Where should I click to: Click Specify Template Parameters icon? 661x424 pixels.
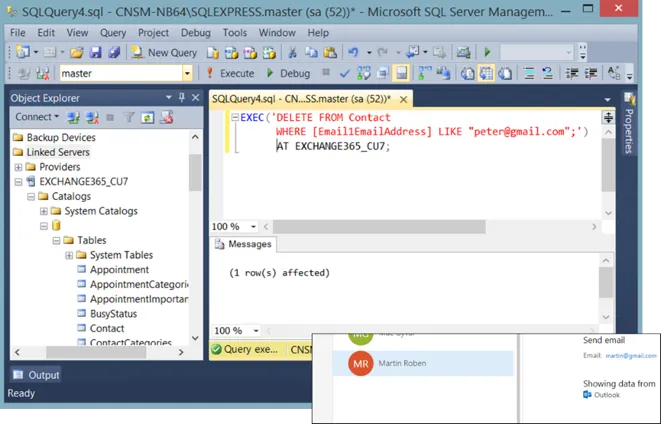click(614, 73)
